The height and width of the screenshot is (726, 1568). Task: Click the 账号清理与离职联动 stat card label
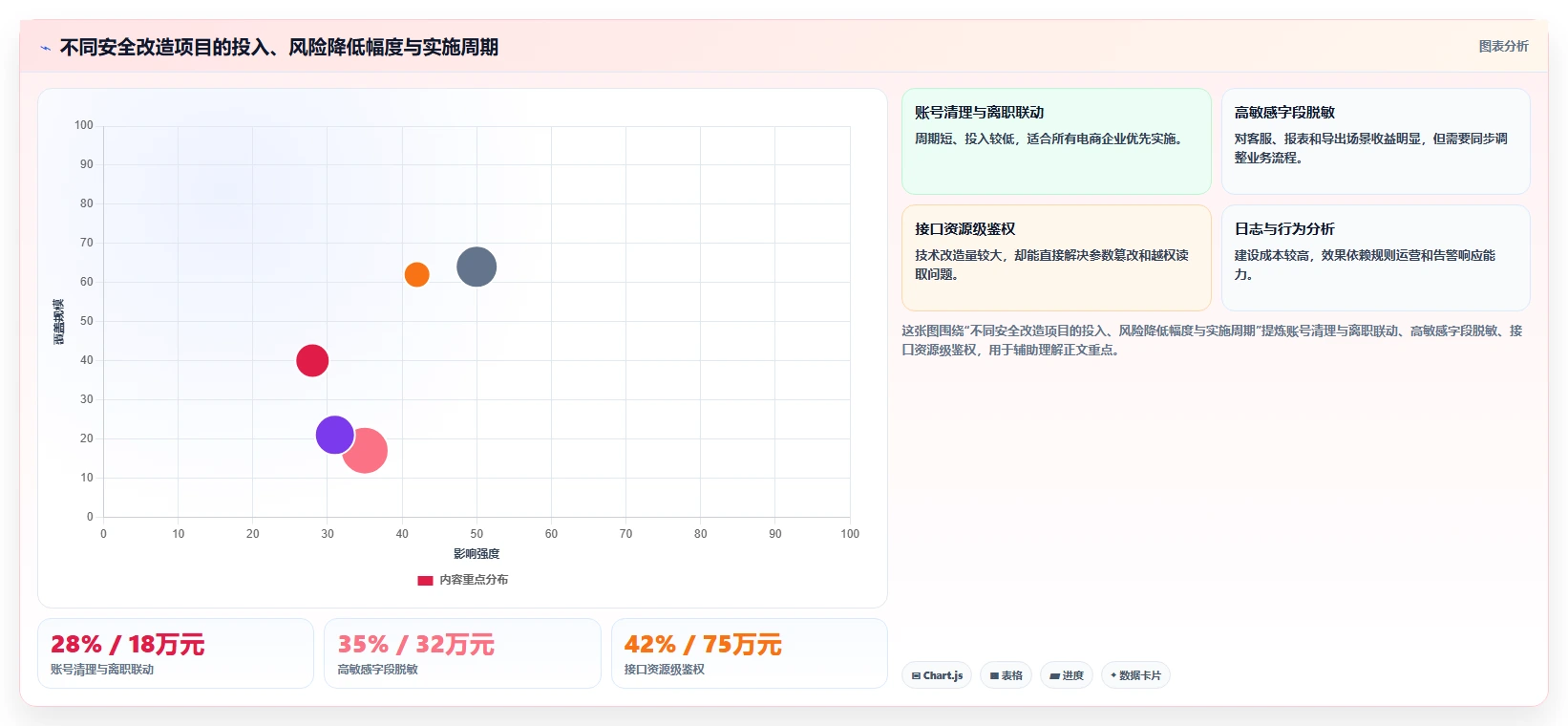coord(102,670)
